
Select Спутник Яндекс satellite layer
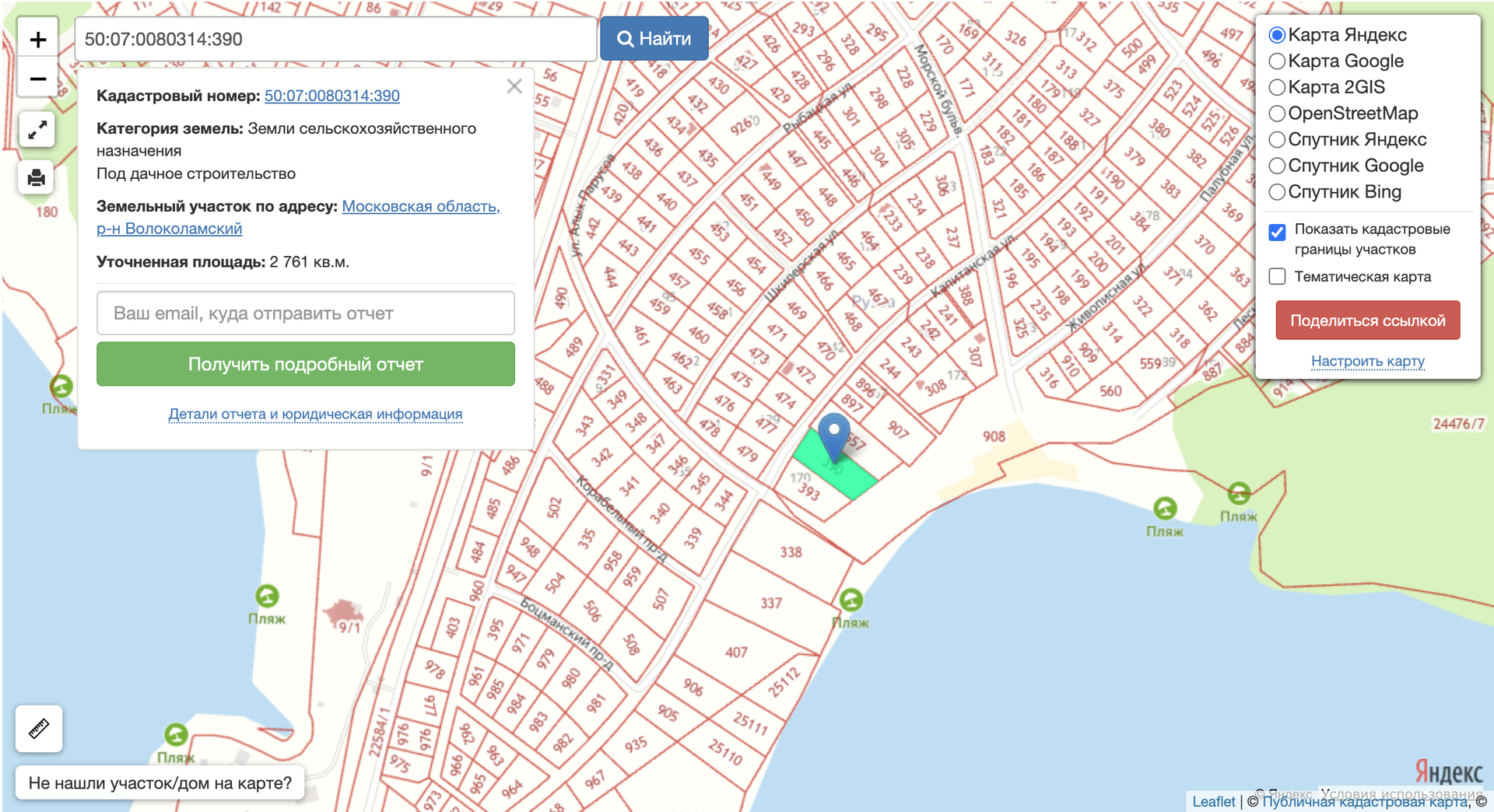tap(1277, 140)
